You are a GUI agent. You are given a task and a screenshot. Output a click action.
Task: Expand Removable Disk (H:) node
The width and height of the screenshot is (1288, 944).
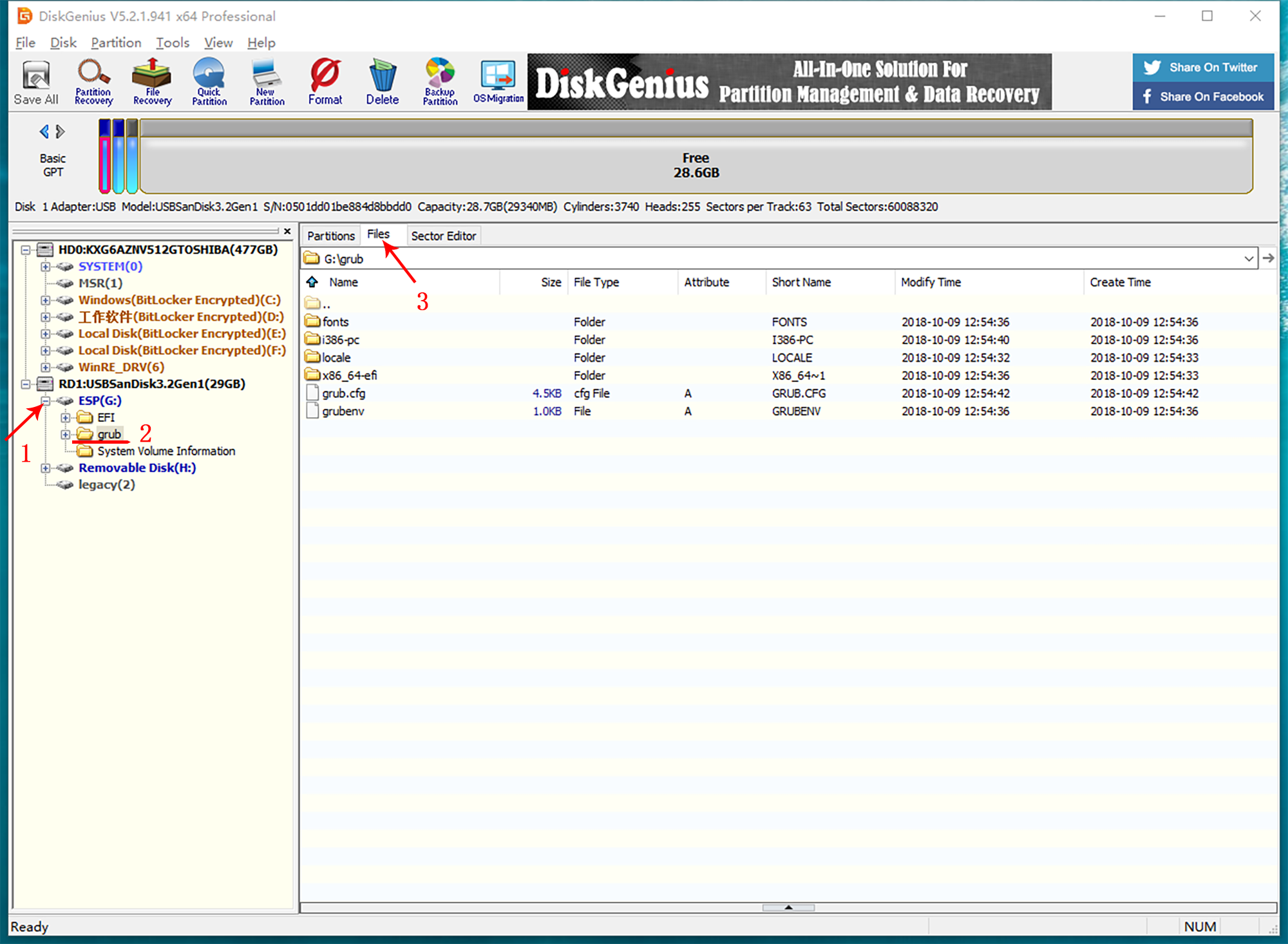[45, 467]
